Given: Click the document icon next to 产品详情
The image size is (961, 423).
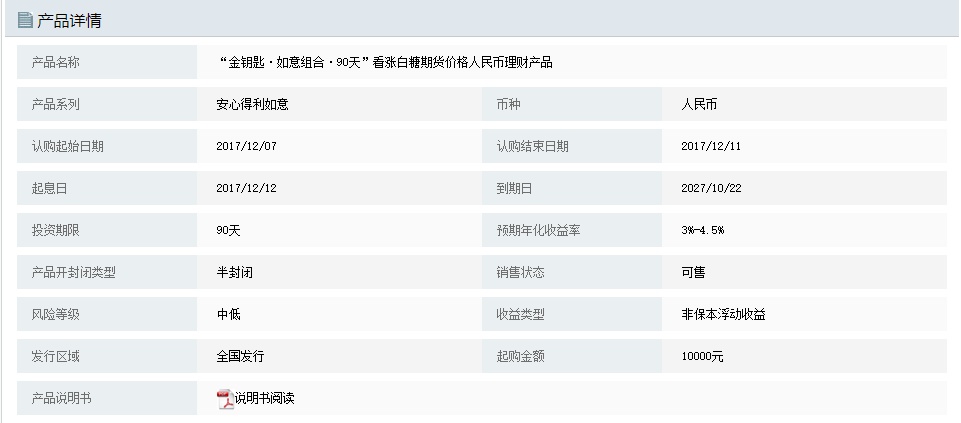Looking at the screenshot, I should pyautogui.click(x=25, y=20).
